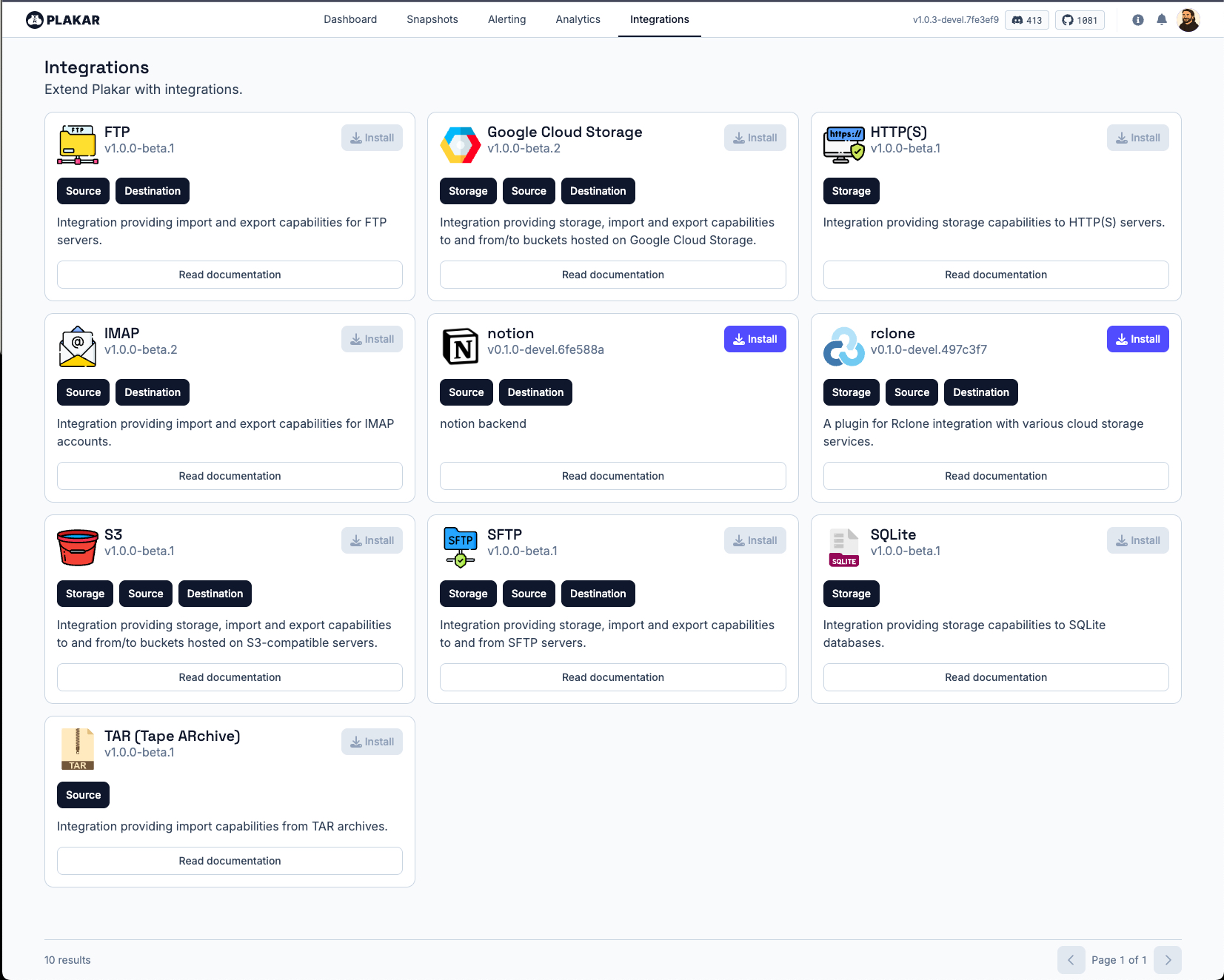Click the rclone cloud logo icon
The width and height of the screenshot is (1224, 980).
coord(843,346)
